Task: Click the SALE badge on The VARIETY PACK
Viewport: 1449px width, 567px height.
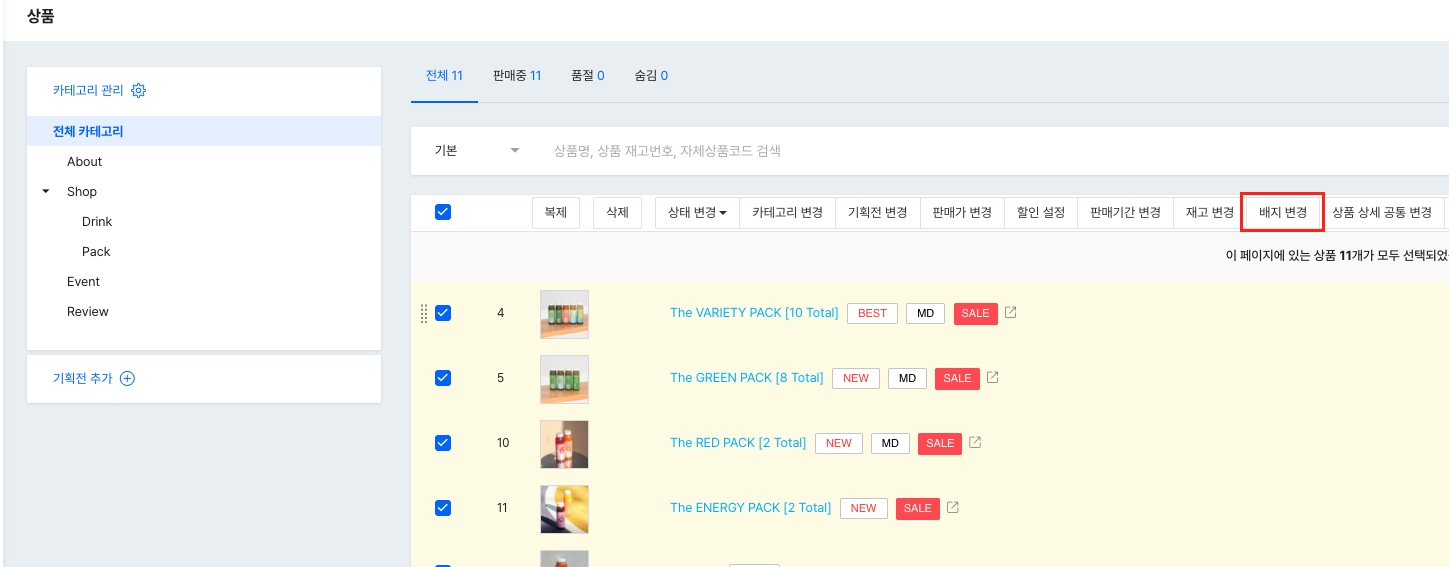Action: point(975,314)
